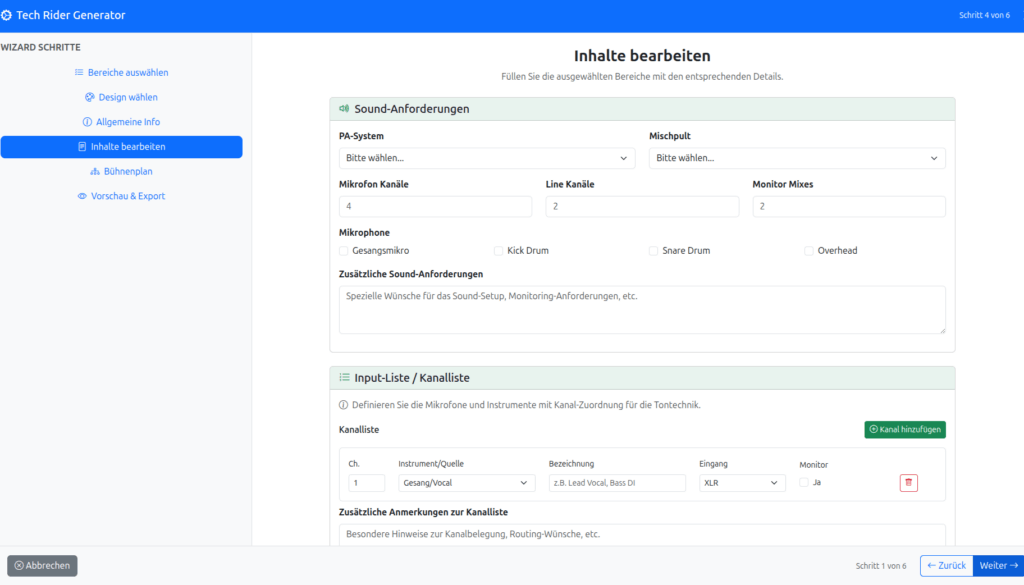1024x585 pixels.
Task: Click the eye icon beside Vorschau & Export
Action: pos(82,196)
